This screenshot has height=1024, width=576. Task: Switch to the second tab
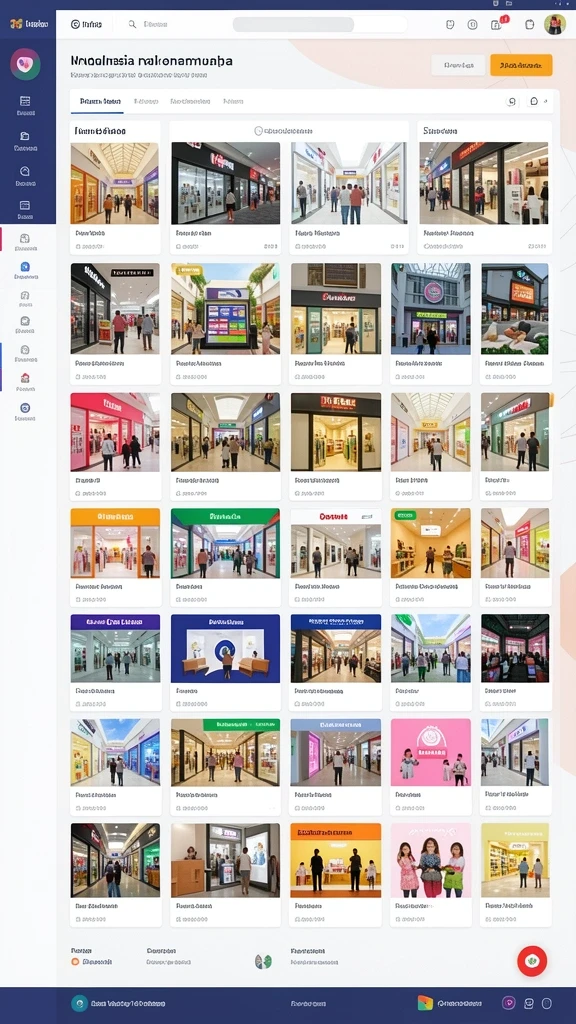(x=146, y=102)
